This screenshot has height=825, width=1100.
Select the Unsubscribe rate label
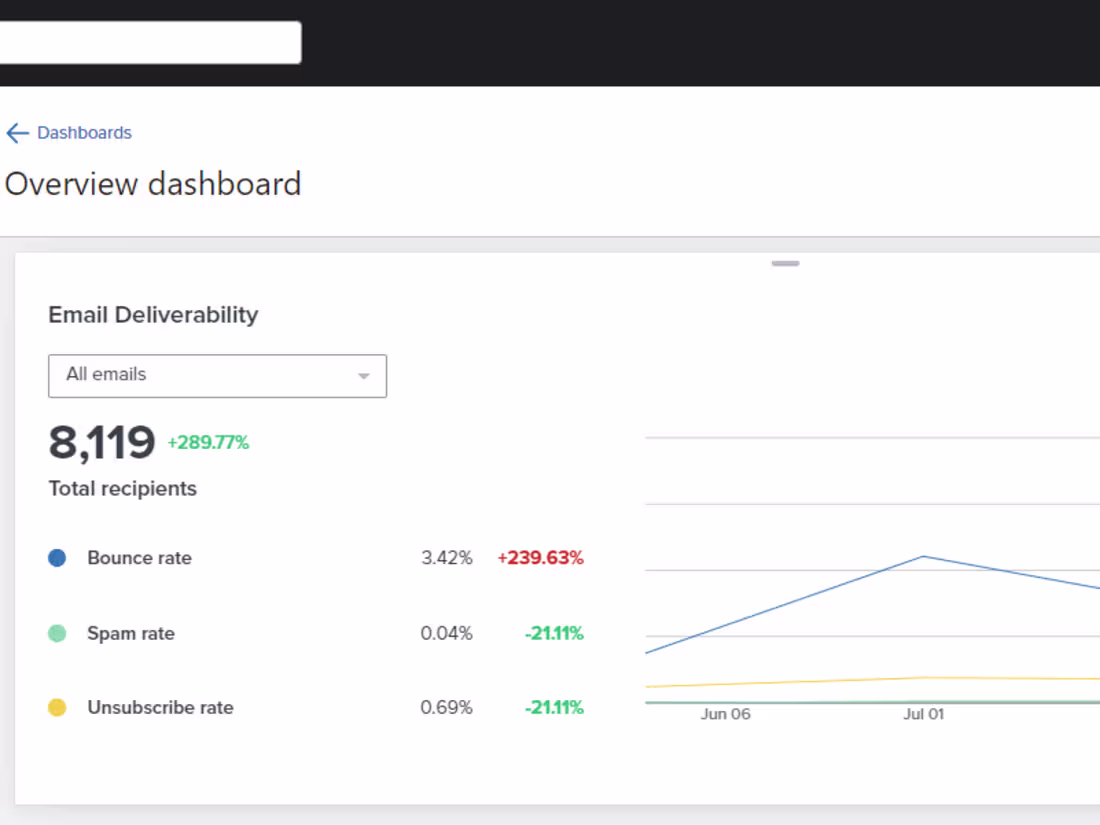pos(160,708)
